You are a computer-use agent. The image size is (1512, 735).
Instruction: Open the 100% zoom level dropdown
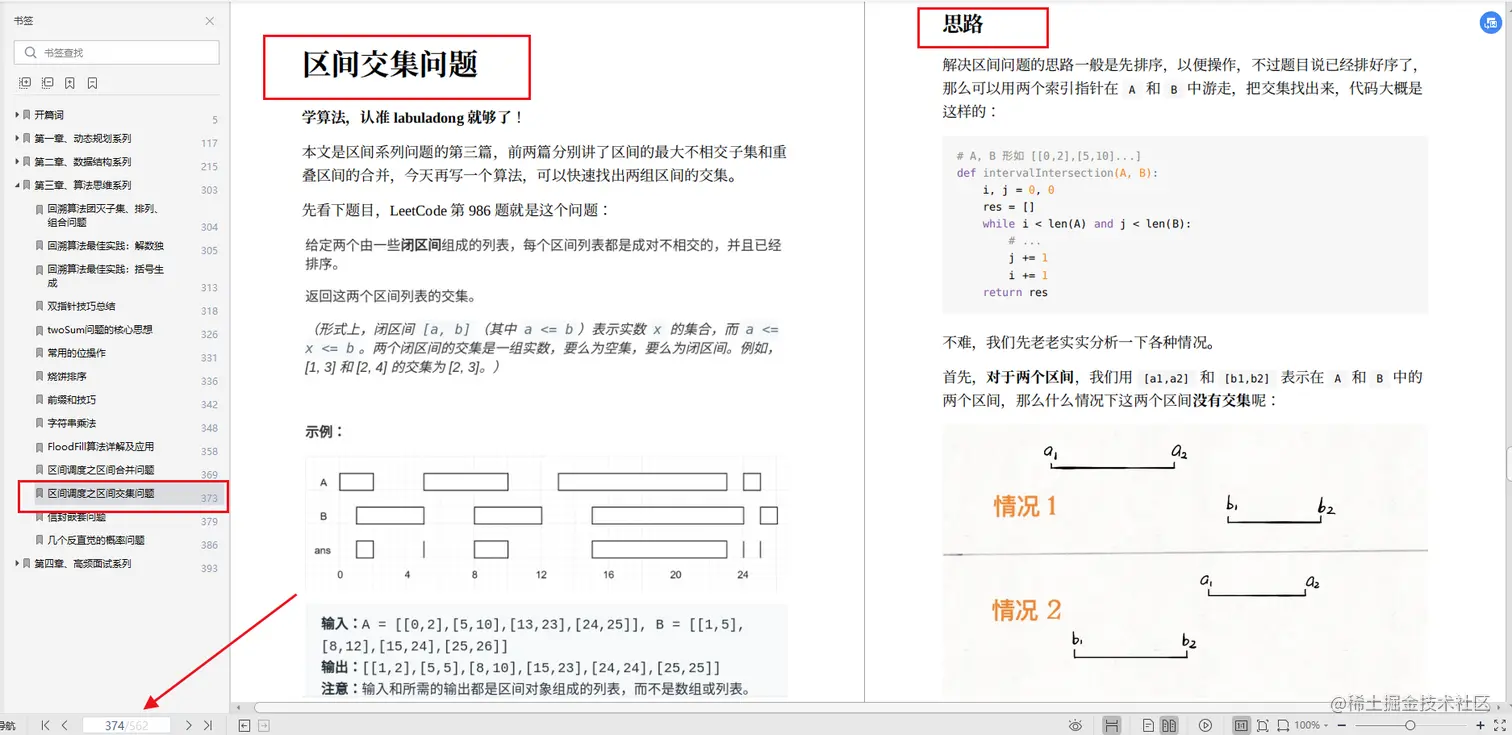coord(1307,724)
